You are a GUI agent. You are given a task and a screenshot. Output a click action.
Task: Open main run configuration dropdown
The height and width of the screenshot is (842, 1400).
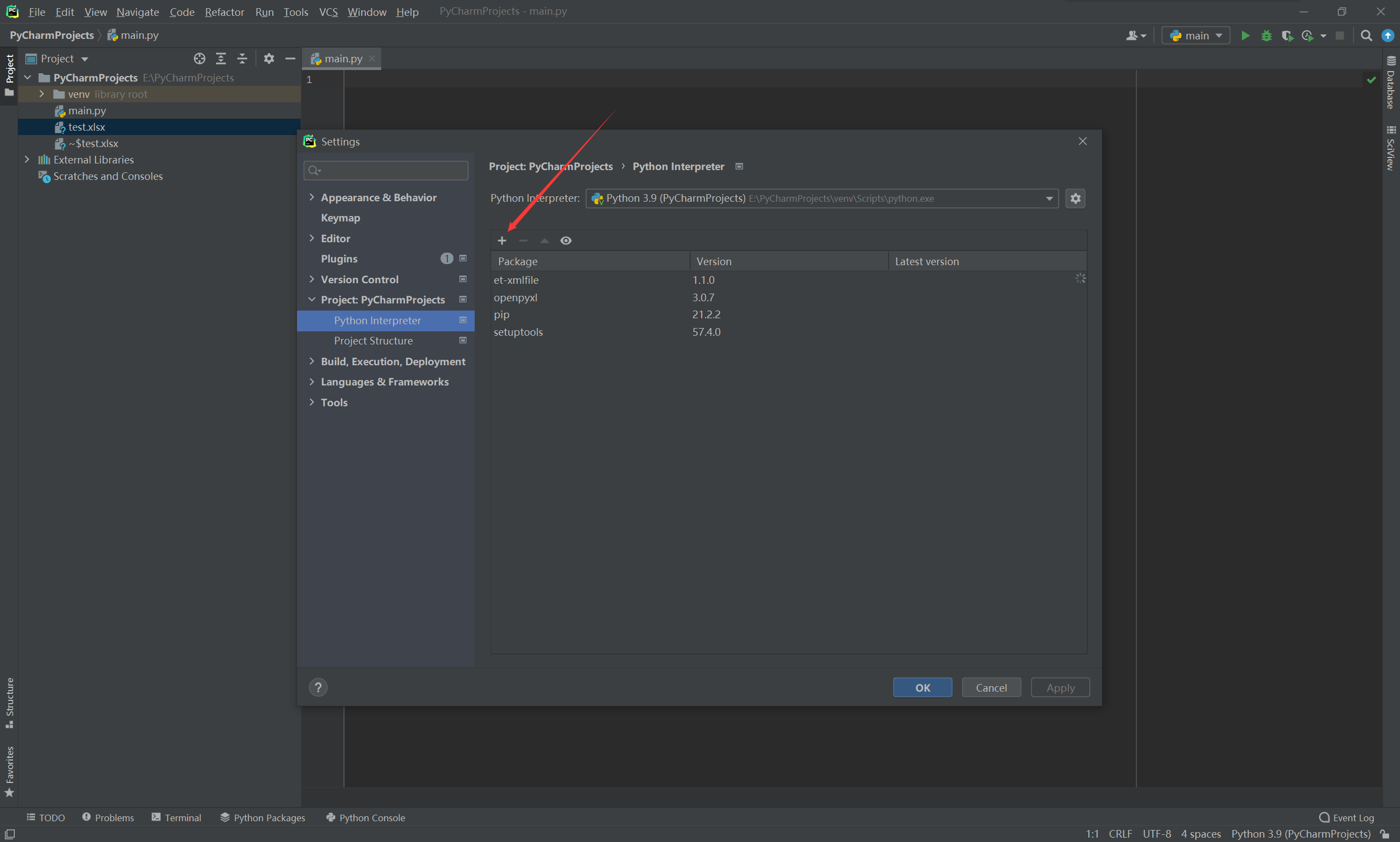tap(1195, 36)
